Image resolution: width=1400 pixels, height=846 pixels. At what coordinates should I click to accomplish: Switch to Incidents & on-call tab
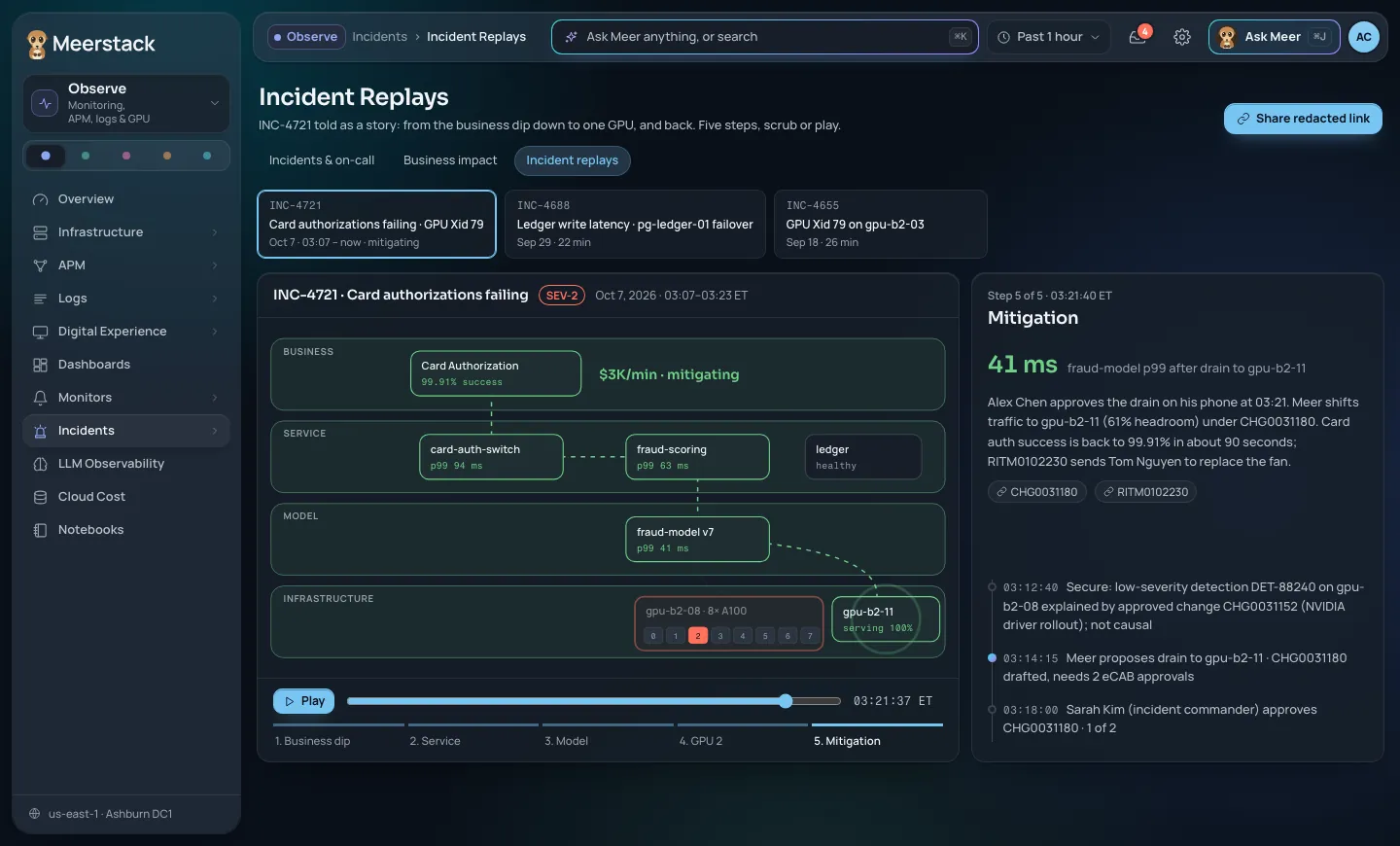click(322, 160)
